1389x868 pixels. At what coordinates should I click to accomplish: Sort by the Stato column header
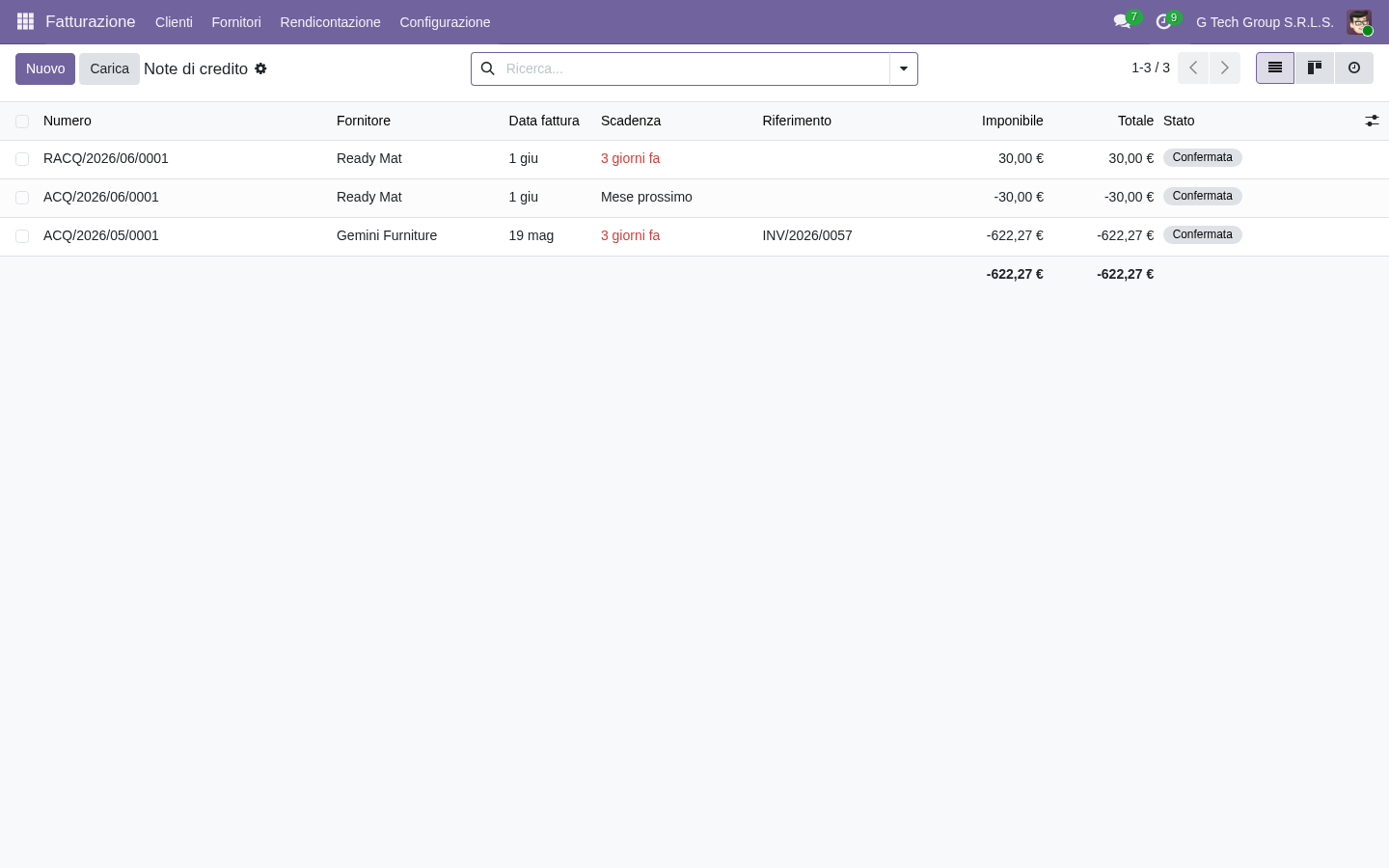click(1179, 121)
